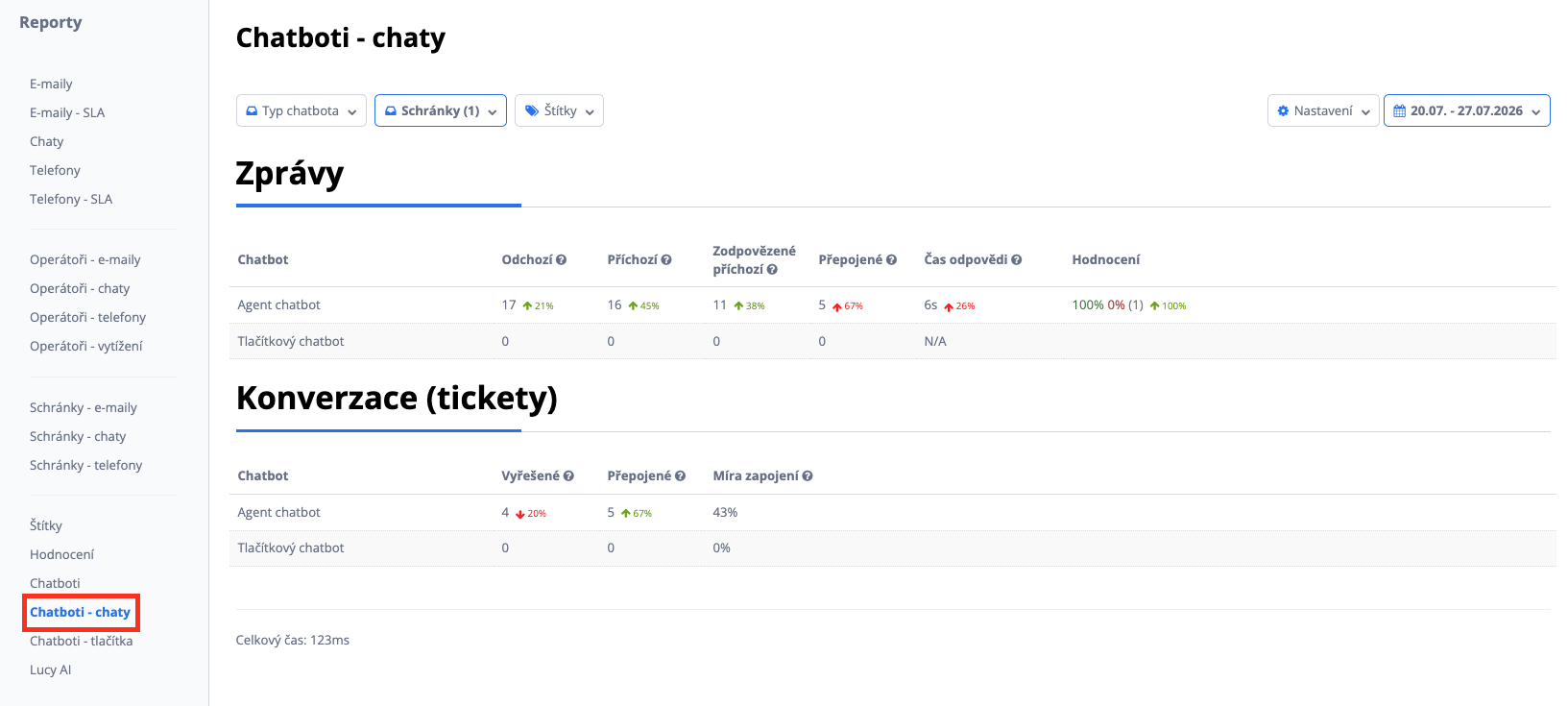Click the Celkový čas: 123ms footer text

(293, 640)
